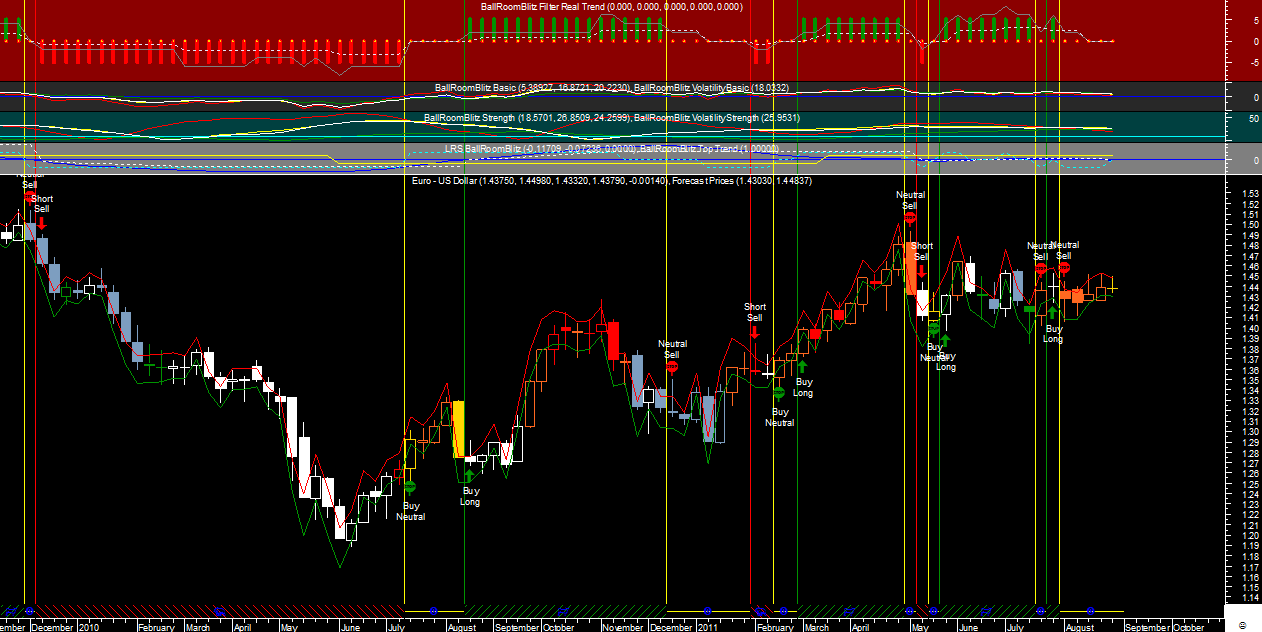This screenshot has width=1262, height=632.
Task: Click the second red Neutral Sell stop icon in July 2011
Action: (x=1065, y=267)
